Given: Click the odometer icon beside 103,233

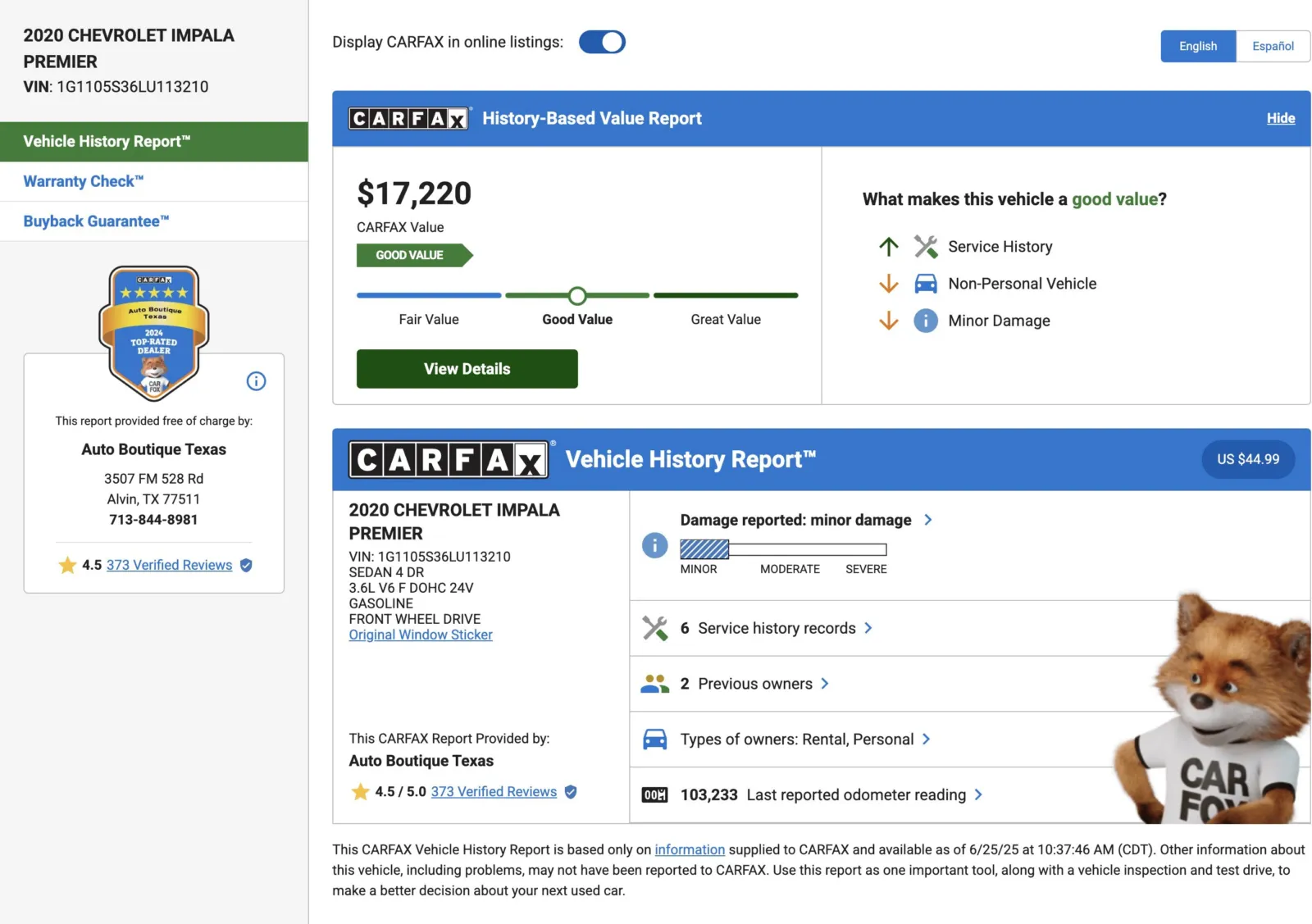Looking at the screenshot, I should pos(654,794).
